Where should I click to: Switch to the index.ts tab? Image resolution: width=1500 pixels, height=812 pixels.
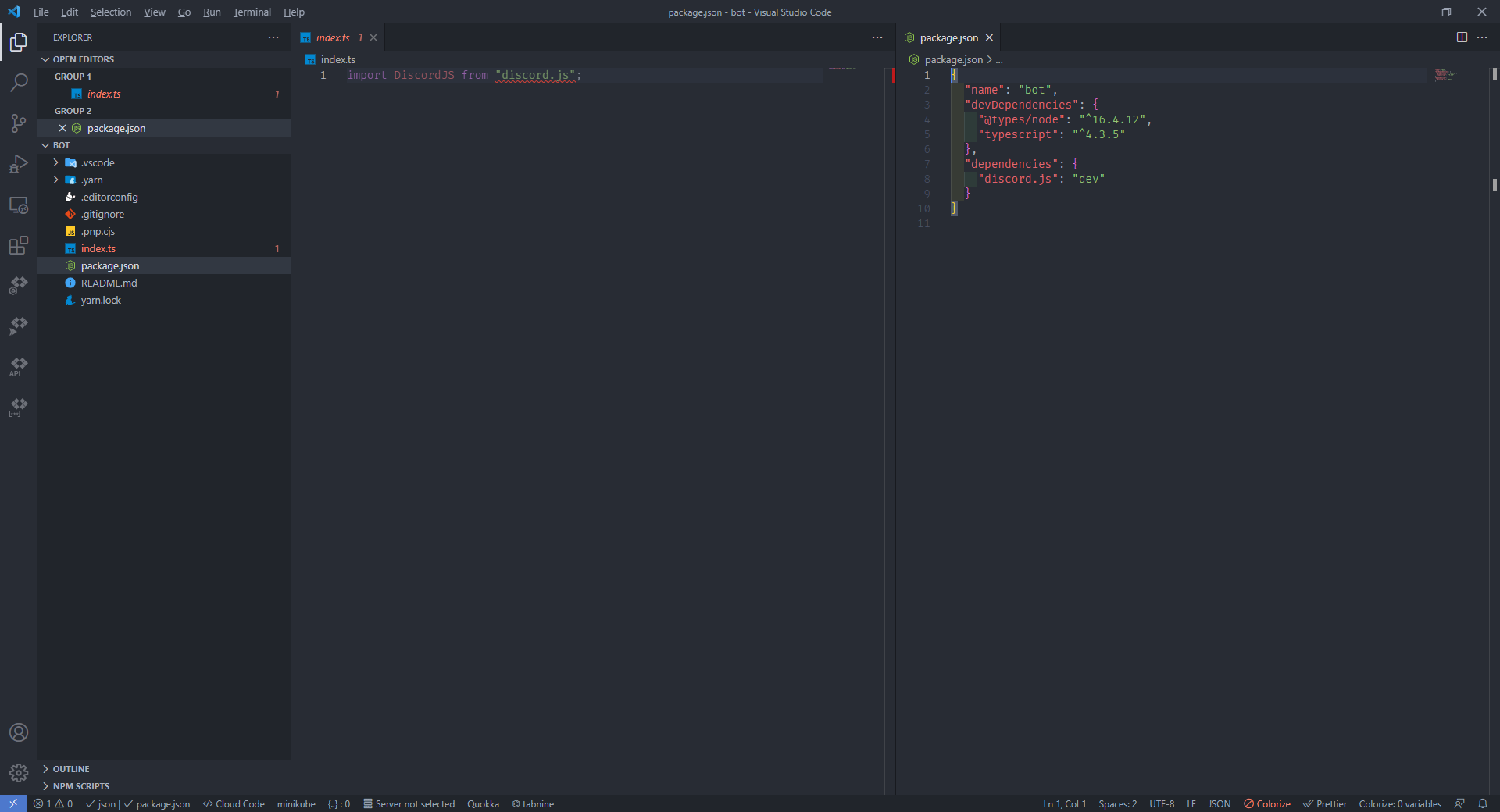tap(333, 37)
